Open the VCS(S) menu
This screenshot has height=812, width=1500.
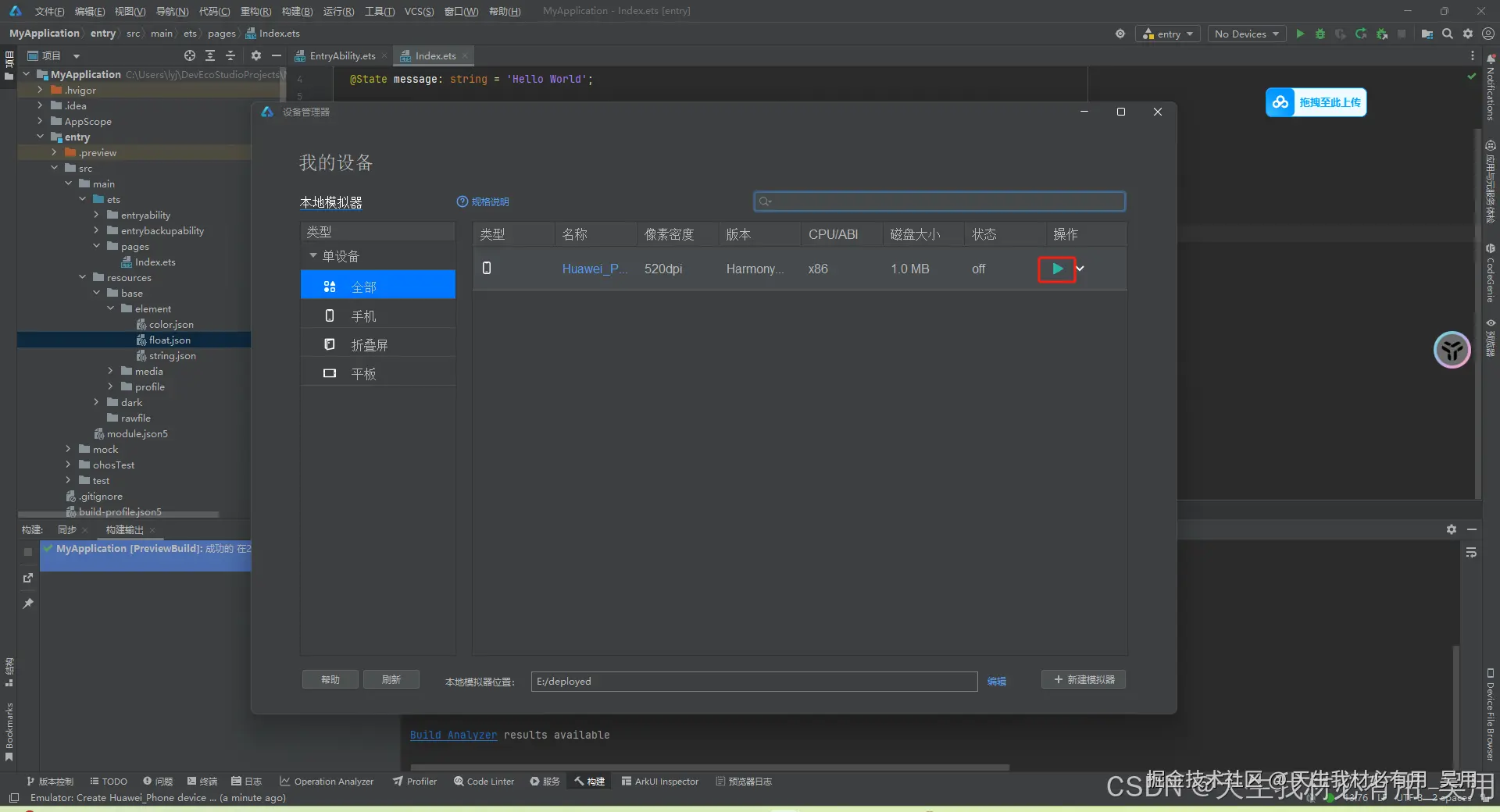419,11
